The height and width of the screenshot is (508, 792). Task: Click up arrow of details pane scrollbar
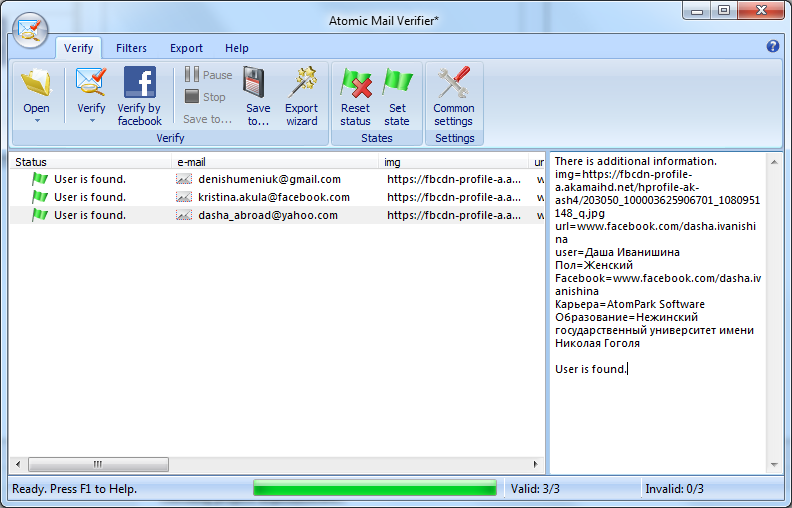click(x=774, y=162)
